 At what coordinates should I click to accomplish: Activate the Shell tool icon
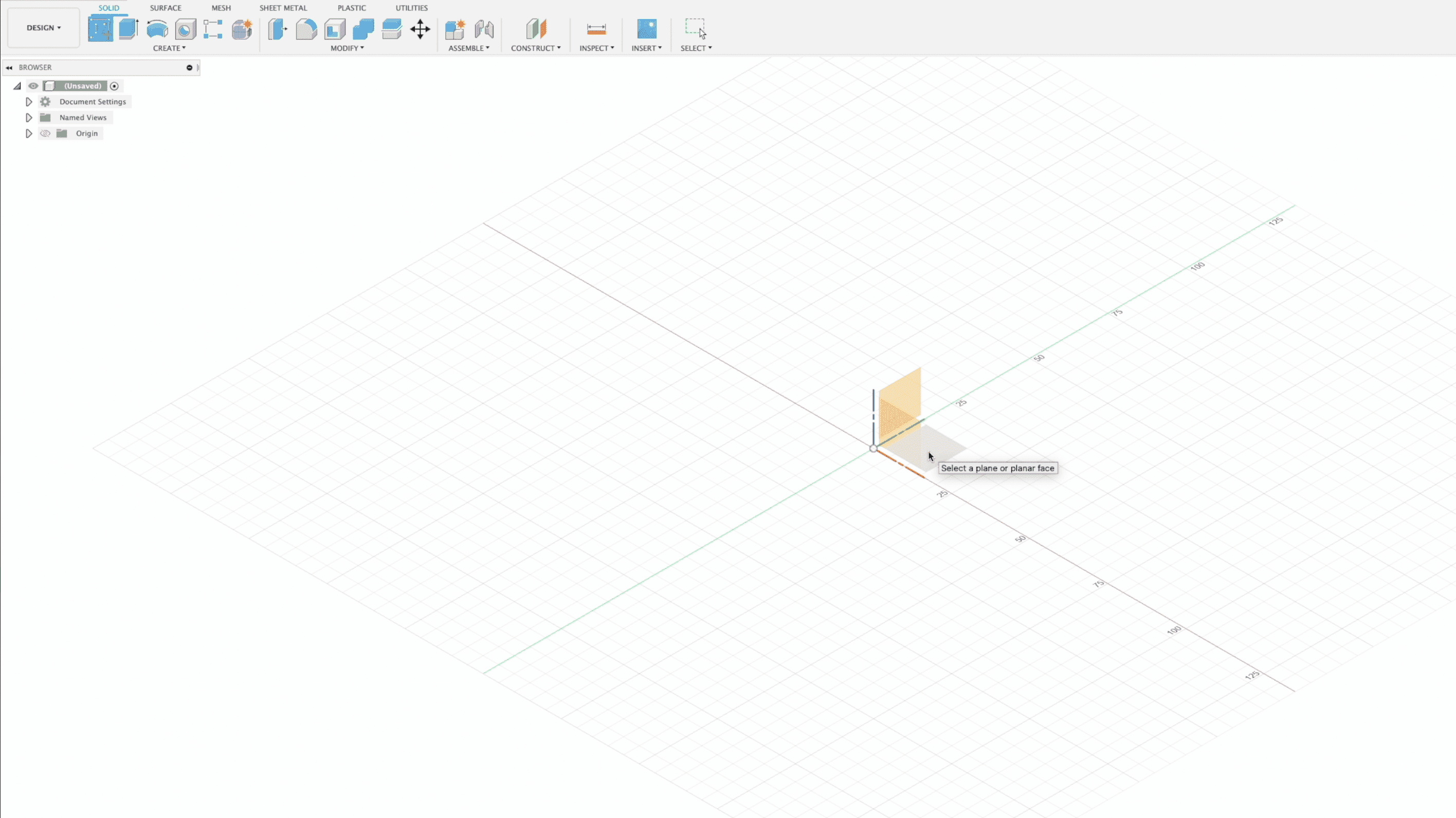(x=335, y=29)
